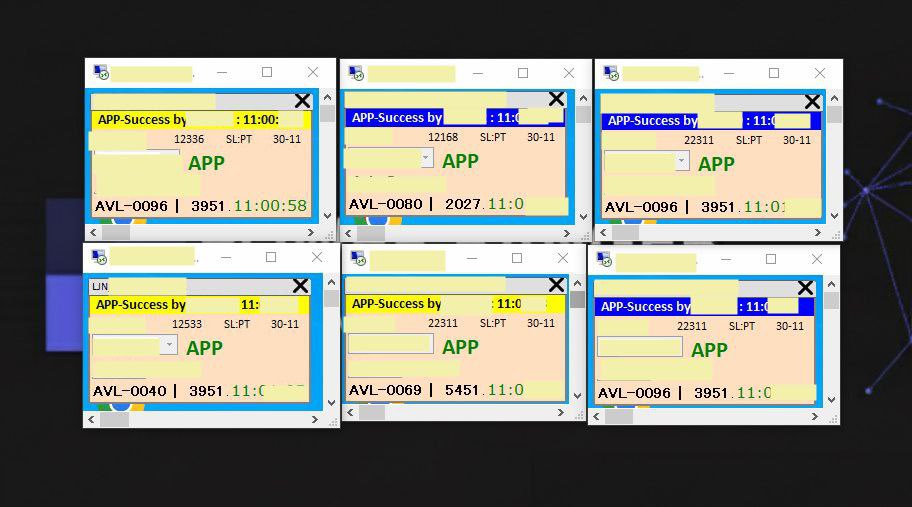Close inner panel with black X in AVL-0069 window
This screenshot has width=912, height=507.
[557, 285]
